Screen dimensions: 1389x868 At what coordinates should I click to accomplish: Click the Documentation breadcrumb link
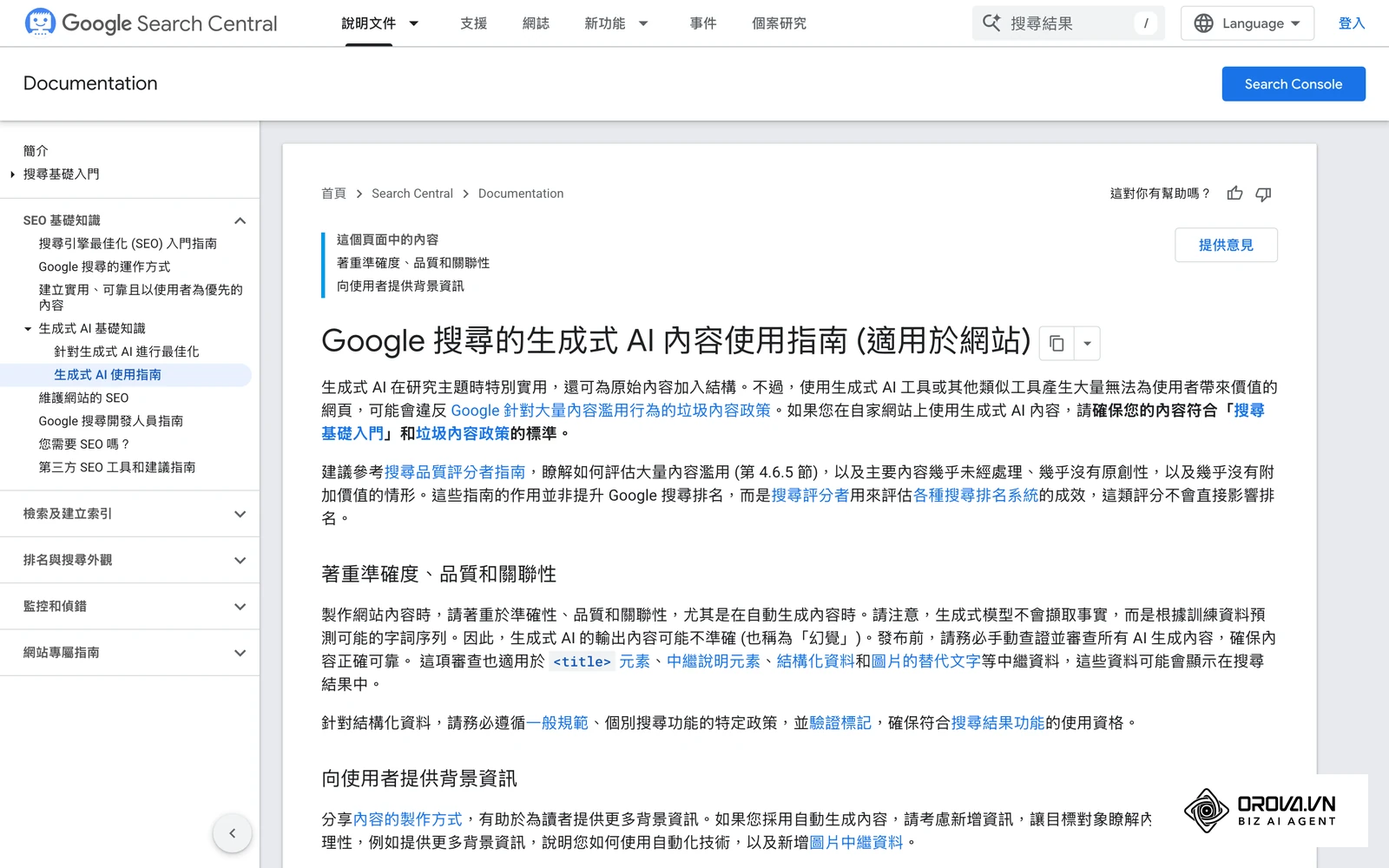[521, 194]
